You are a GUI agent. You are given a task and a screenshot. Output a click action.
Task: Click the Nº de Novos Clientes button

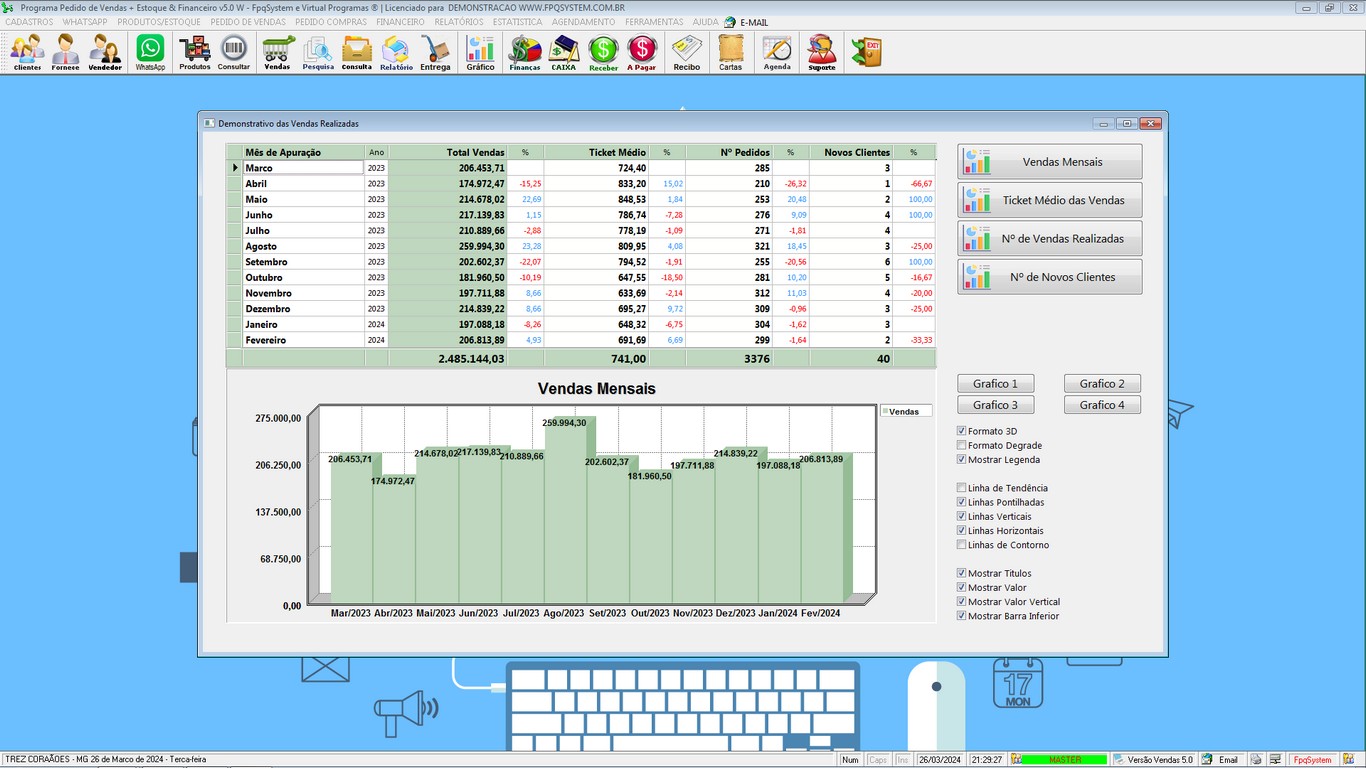pos(1049,277)
